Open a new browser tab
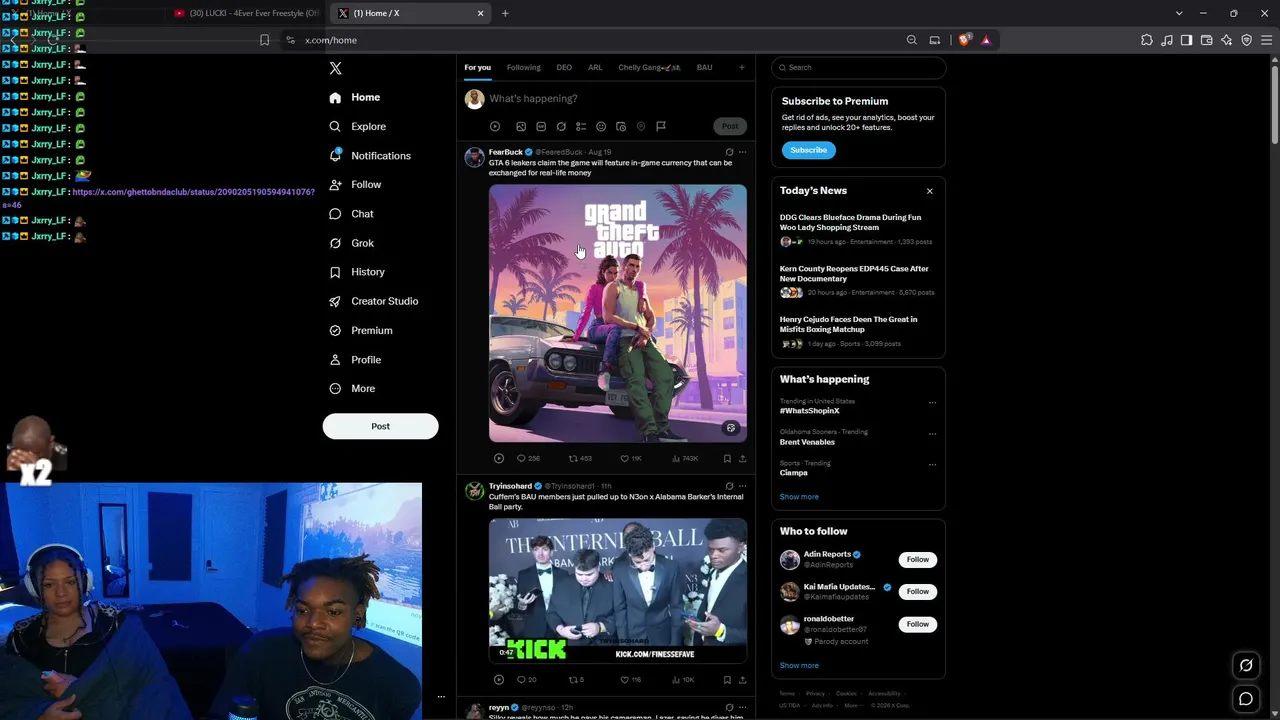 [505, 13]
